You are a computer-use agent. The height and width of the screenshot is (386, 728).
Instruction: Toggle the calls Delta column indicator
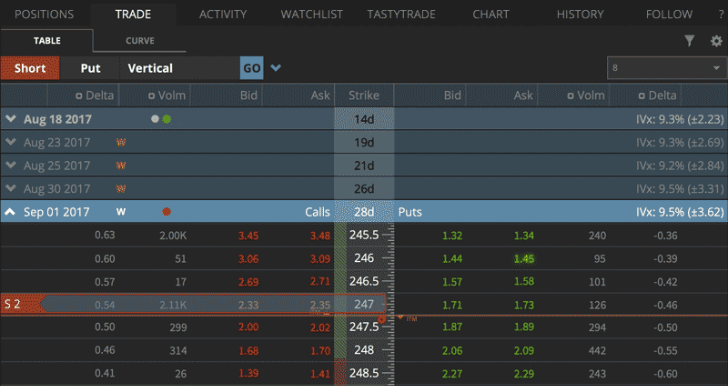click(78, 96)
